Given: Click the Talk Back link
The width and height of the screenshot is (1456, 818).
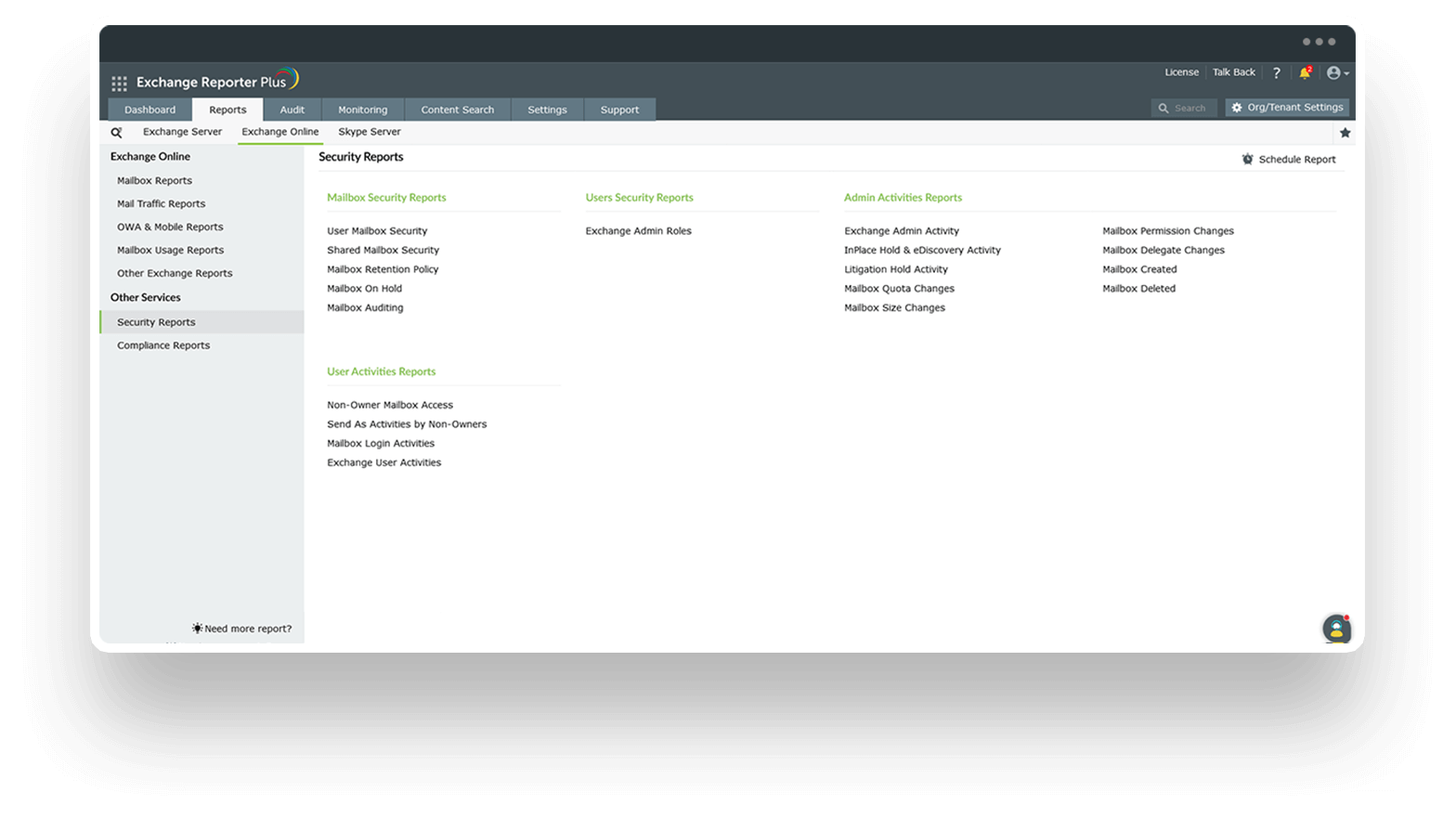Looking at the screenshot, I should 1234,72.
